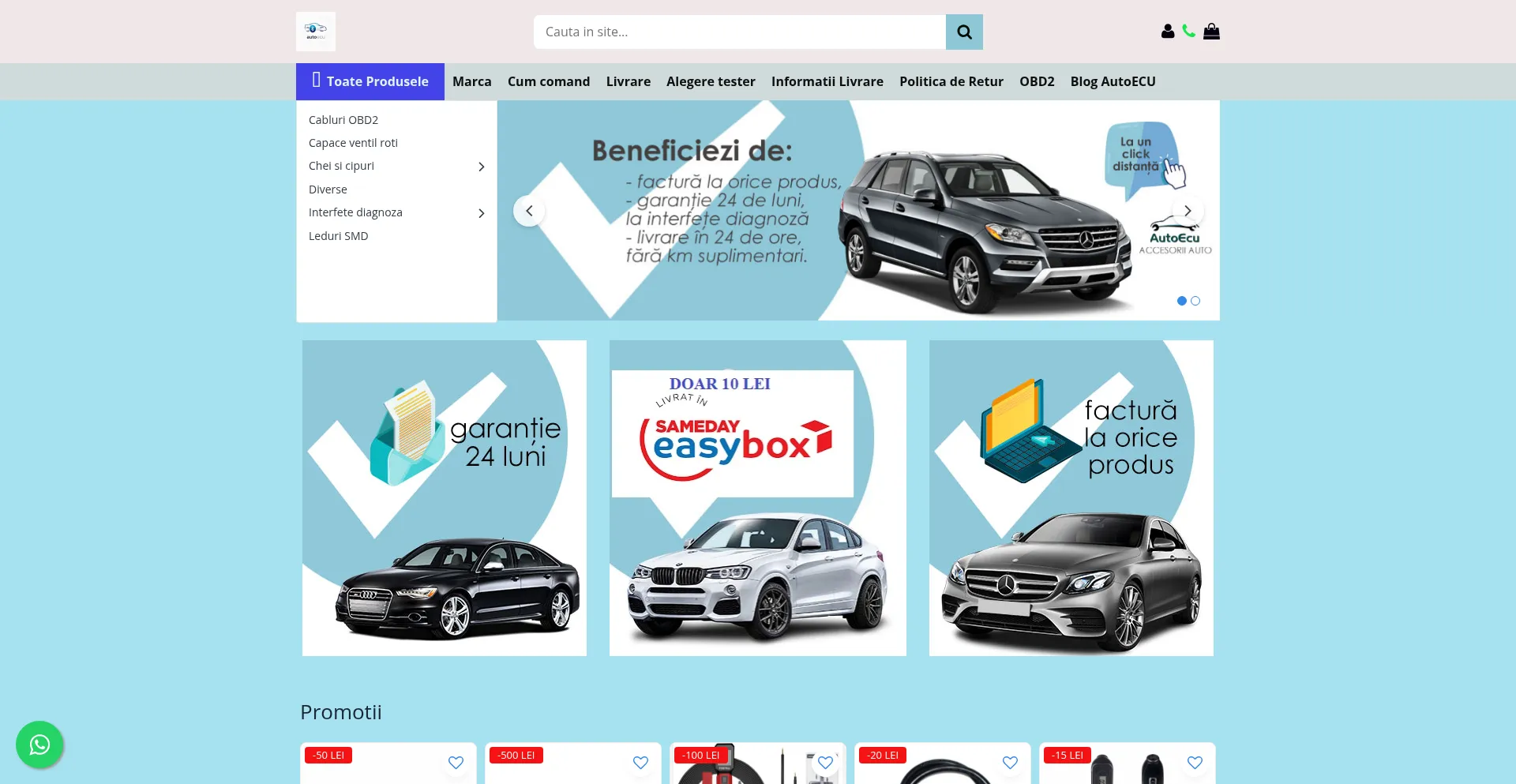Image resolution: width=1516 pixels, height=784 pixels.
Task: Add -20 LEI product to wishlist
Action: click(1010, 763)
